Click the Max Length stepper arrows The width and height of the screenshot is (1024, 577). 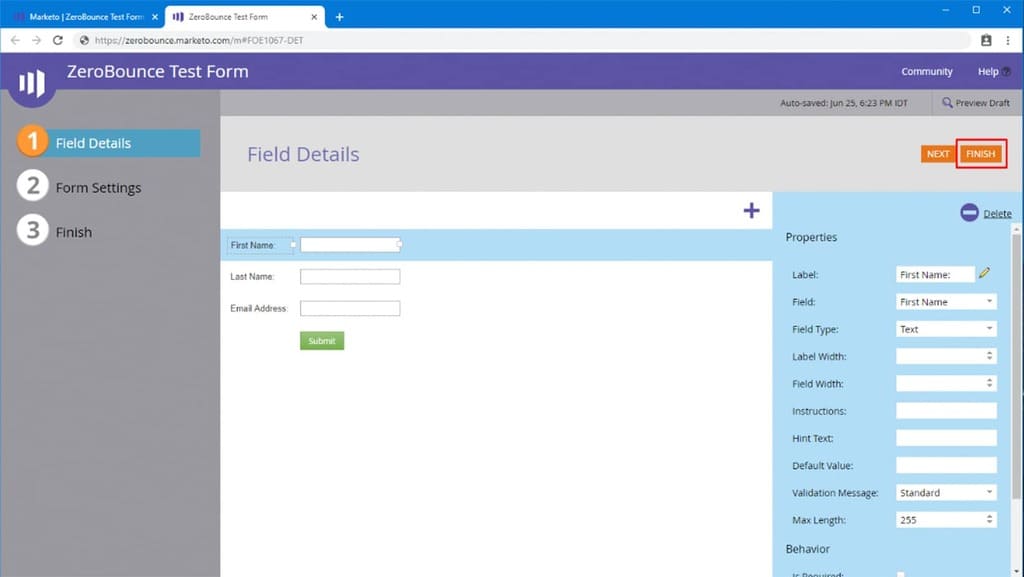pos(989,520)
